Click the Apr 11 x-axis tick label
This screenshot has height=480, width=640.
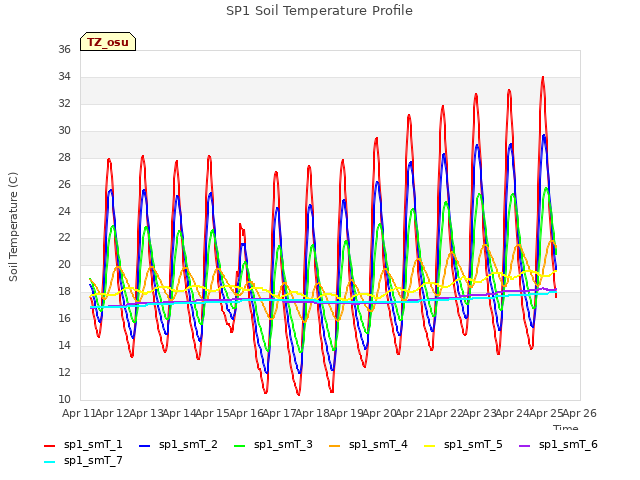pos(78,413)
